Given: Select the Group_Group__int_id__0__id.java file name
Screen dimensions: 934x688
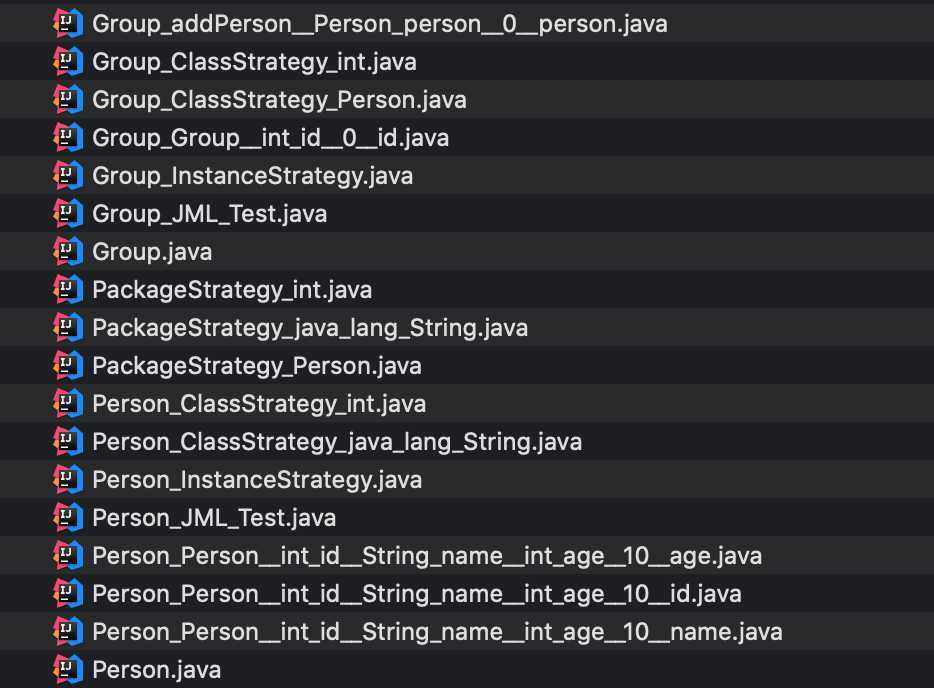Looking at the screenshot, I should coord(270,137).
